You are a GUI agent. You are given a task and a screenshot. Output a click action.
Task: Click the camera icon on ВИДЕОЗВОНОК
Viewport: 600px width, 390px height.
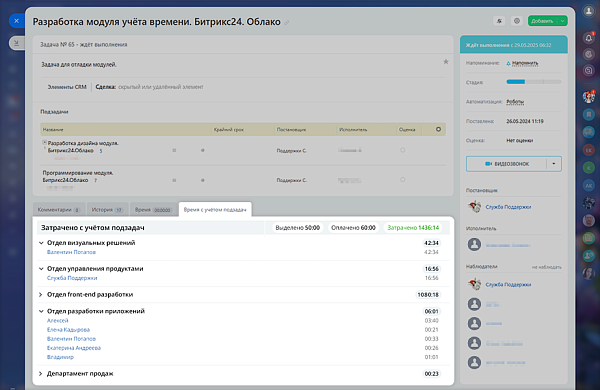(489, 164)
